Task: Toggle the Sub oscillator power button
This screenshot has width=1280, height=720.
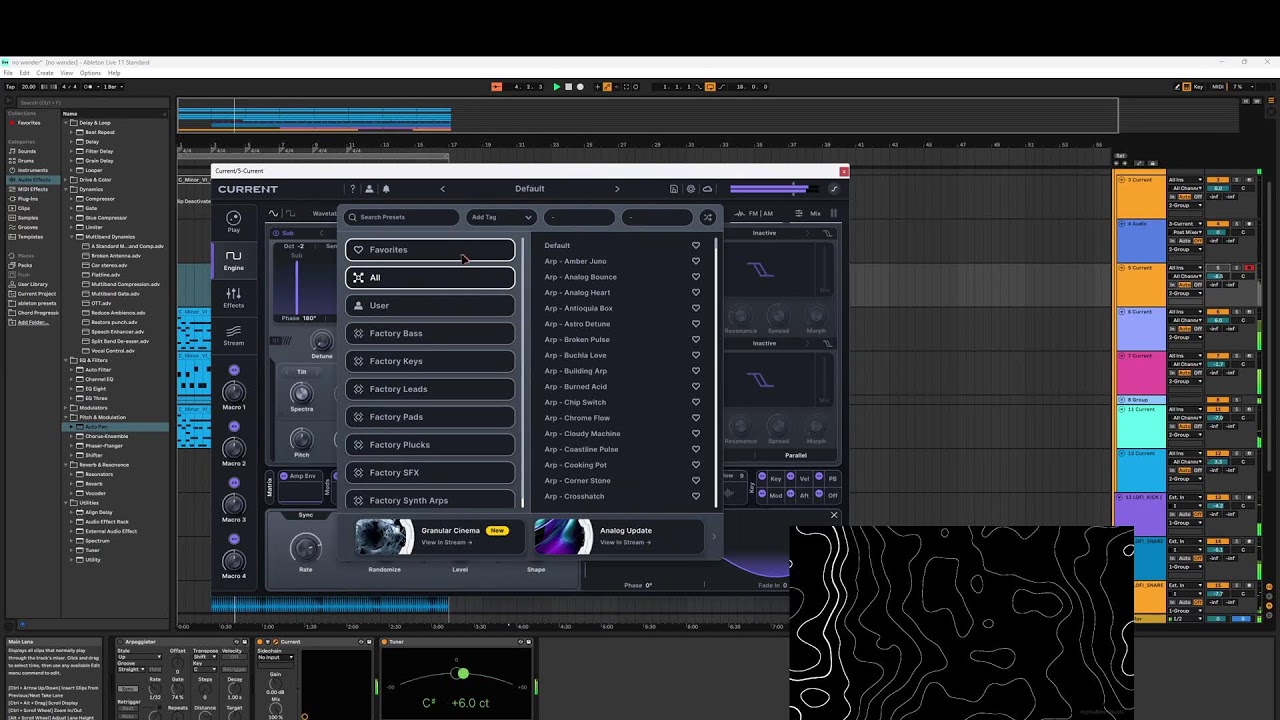Action: click(x=277, y=233)
